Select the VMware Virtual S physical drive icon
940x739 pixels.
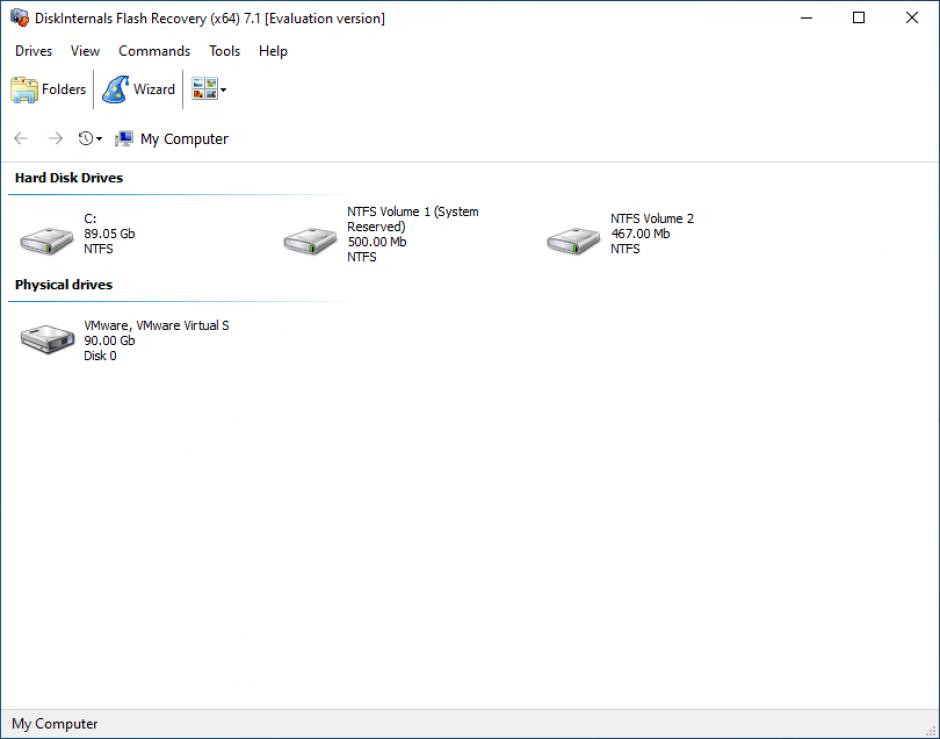pyautogui.click(x=47, y=339)
